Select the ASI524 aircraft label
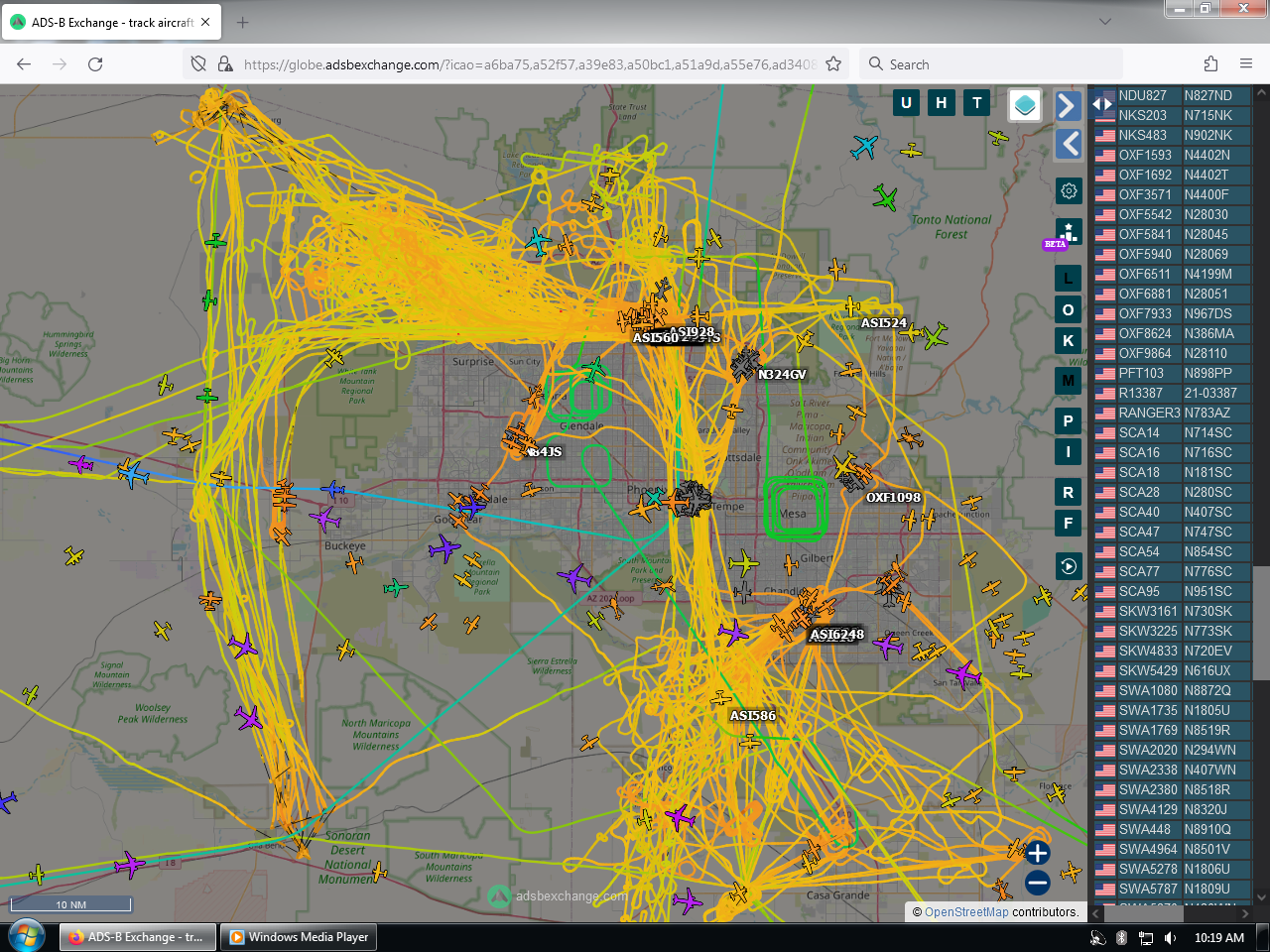 click(x=884, y=323)
